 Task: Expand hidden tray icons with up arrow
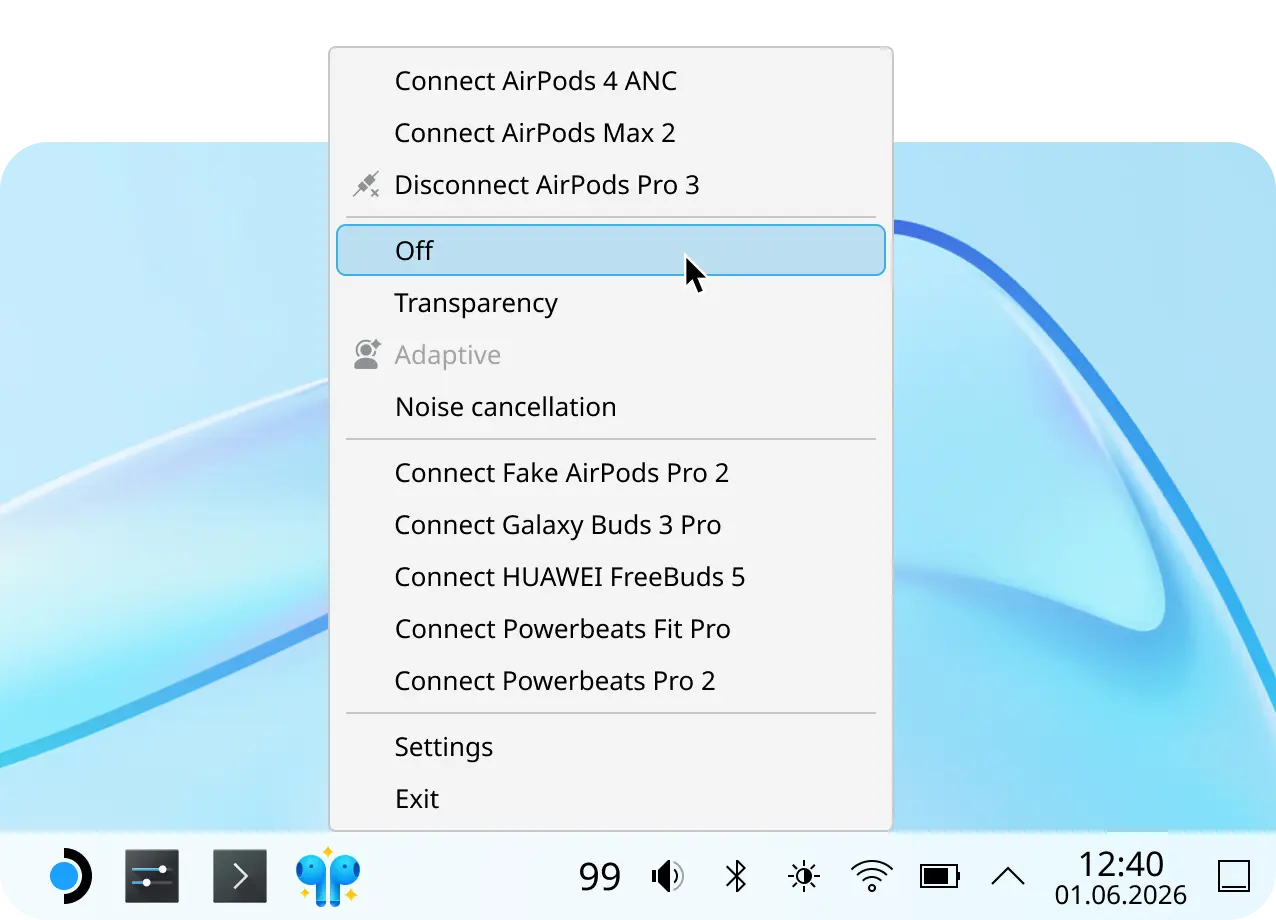pyautogui.click(x=1007, y=877)
